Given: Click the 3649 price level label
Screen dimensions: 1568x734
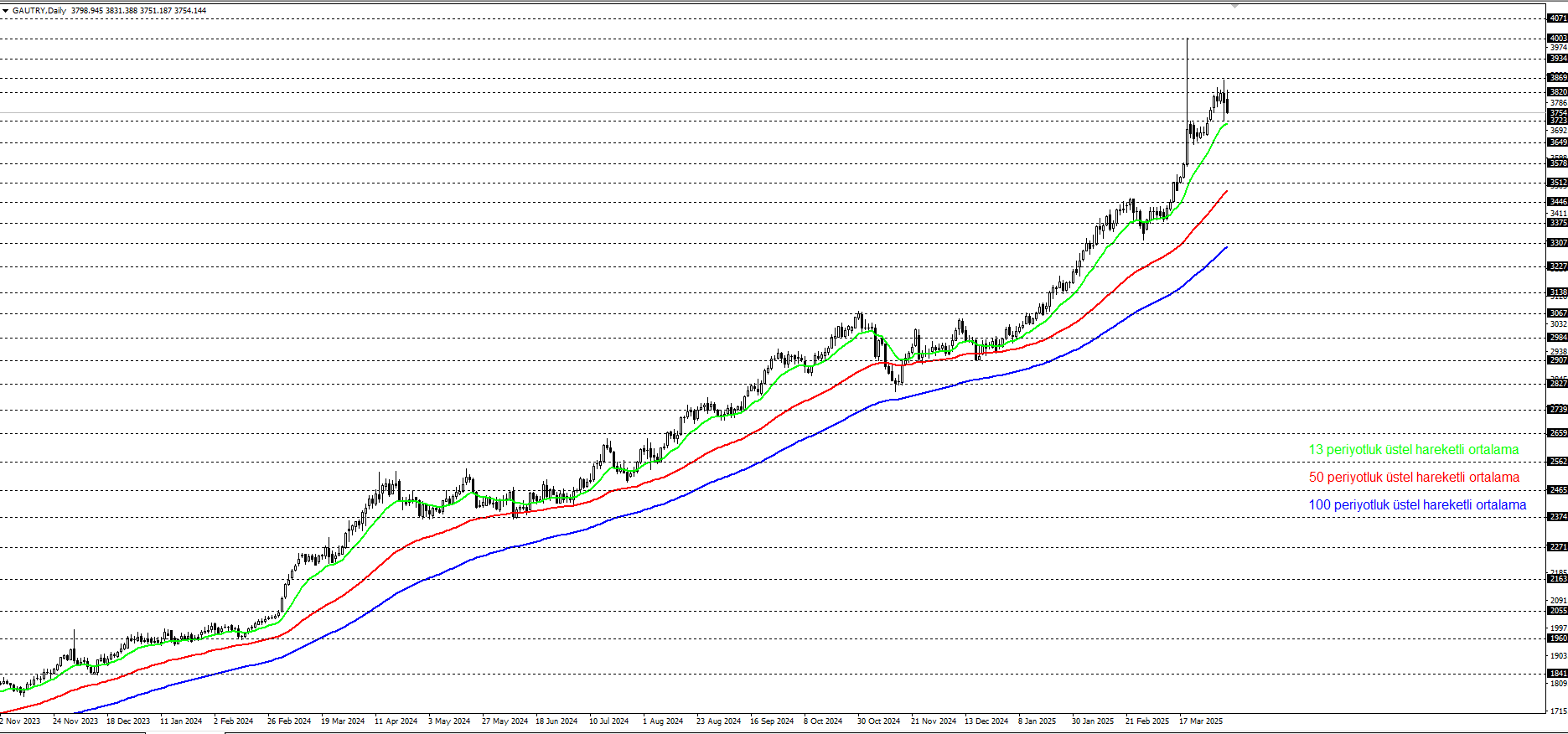Looking at the screenshot, I should pyautogui.click(x=1557, y=142).
